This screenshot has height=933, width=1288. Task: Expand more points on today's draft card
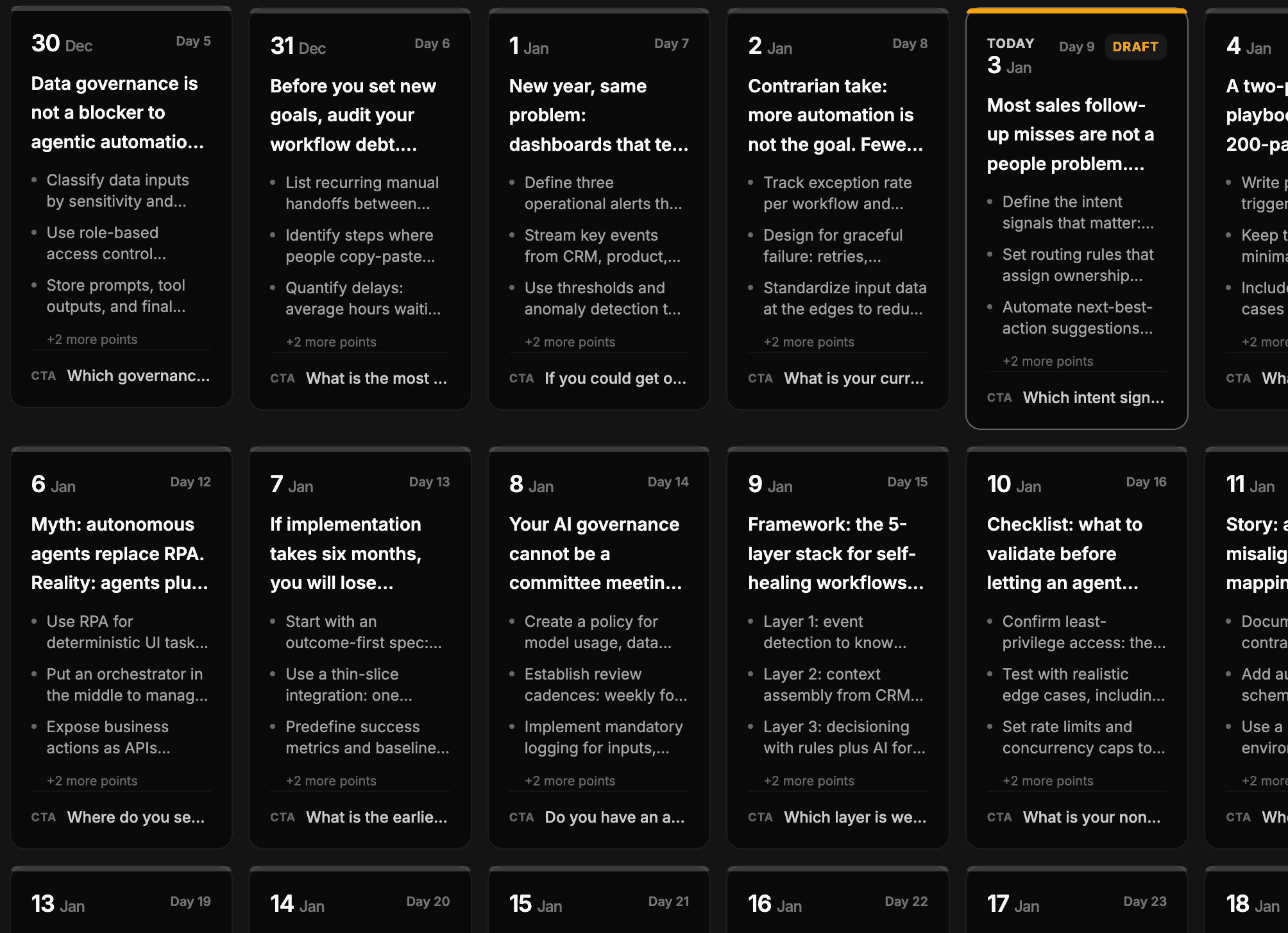[x=1048, y=361]
